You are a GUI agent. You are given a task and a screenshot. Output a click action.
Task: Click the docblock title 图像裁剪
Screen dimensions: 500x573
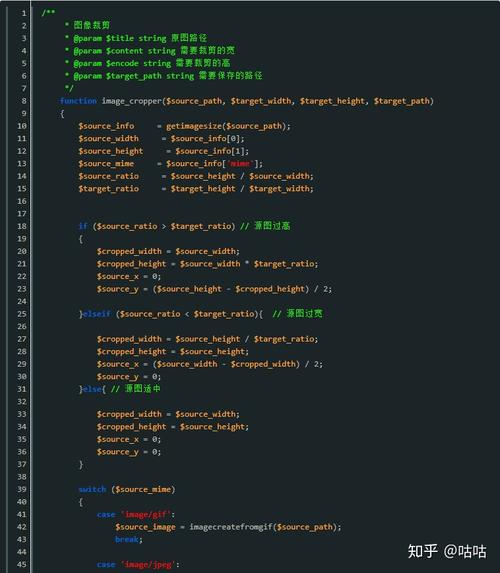click(92, 25)
